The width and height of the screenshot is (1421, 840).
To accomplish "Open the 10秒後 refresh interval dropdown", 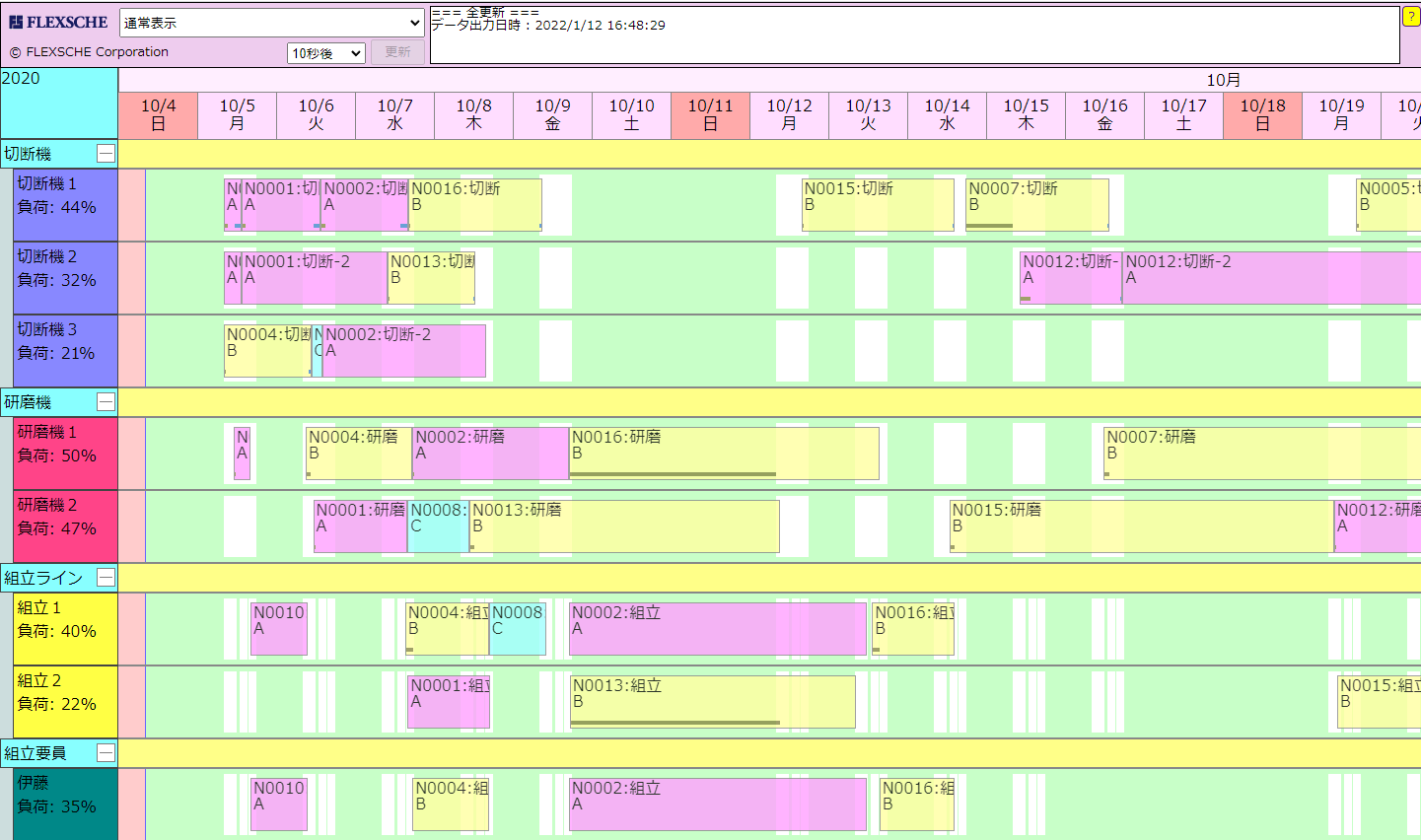I will pos(326,53).
